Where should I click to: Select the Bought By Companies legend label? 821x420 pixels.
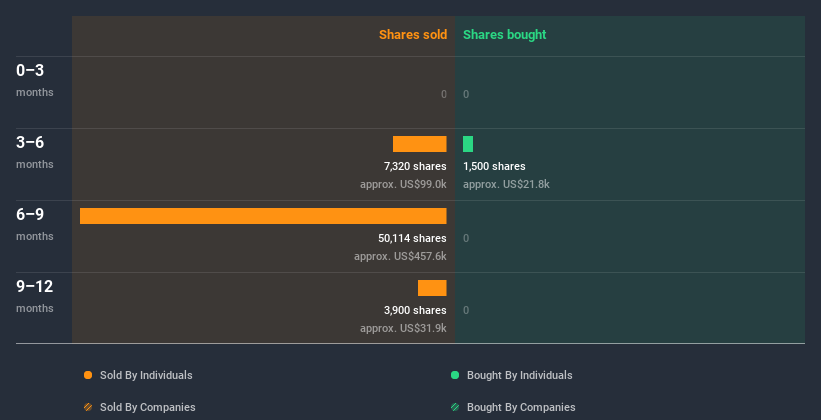pyautogui.click(x=521, y=407)
